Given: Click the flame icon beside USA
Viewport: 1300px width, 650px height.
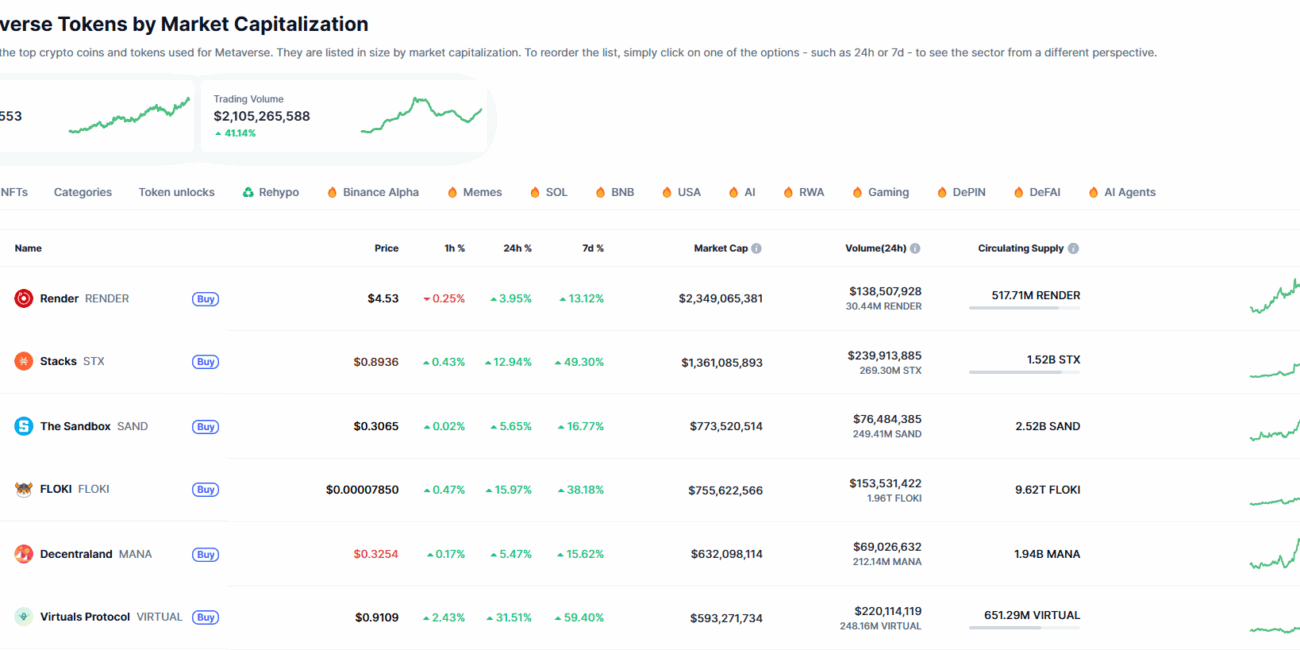Looking at the screenshot, I should pos(667,192).
